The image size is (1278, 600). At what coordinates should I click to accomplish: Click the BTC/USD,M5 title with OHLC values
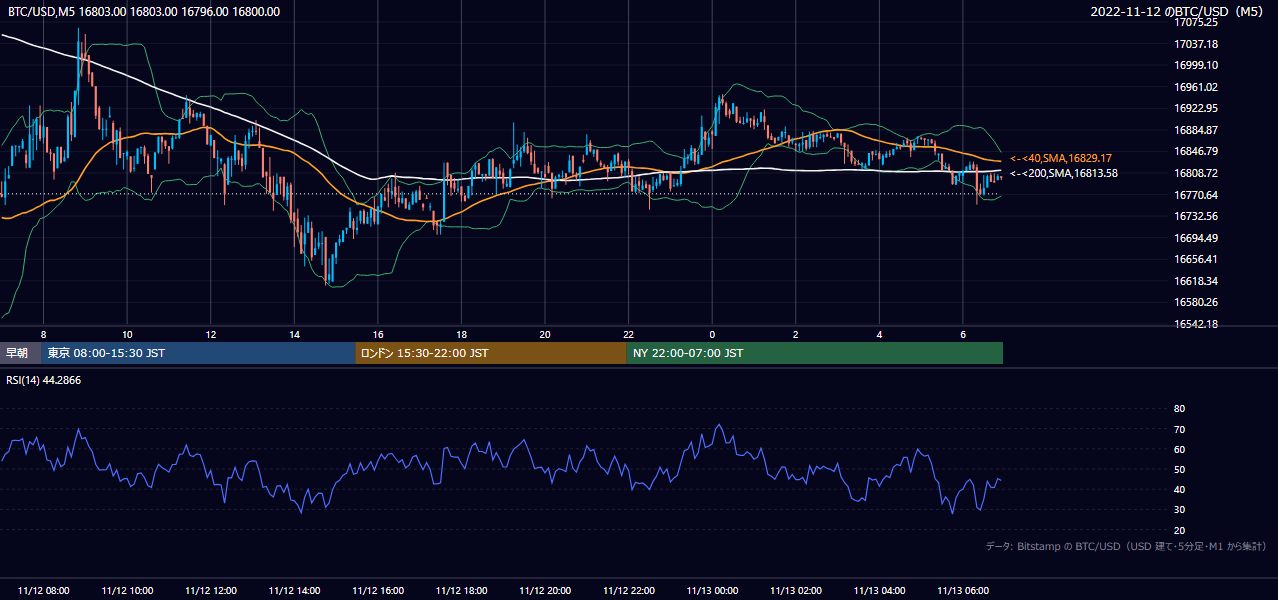click(144, 12)
